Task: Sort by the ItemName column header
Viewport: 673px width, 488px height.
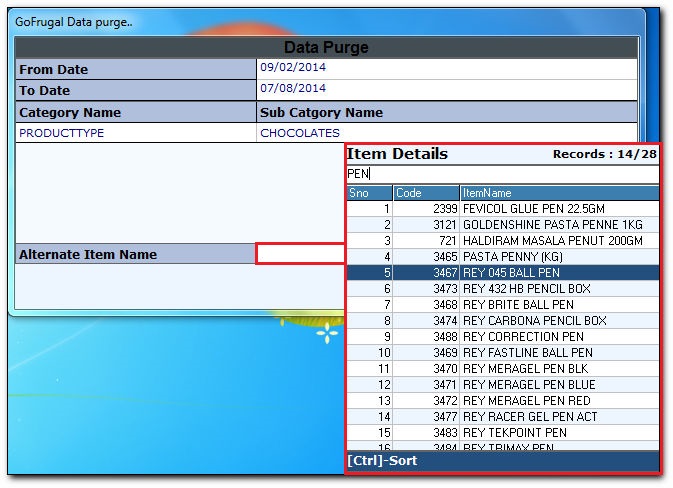Action: [559, 193]
